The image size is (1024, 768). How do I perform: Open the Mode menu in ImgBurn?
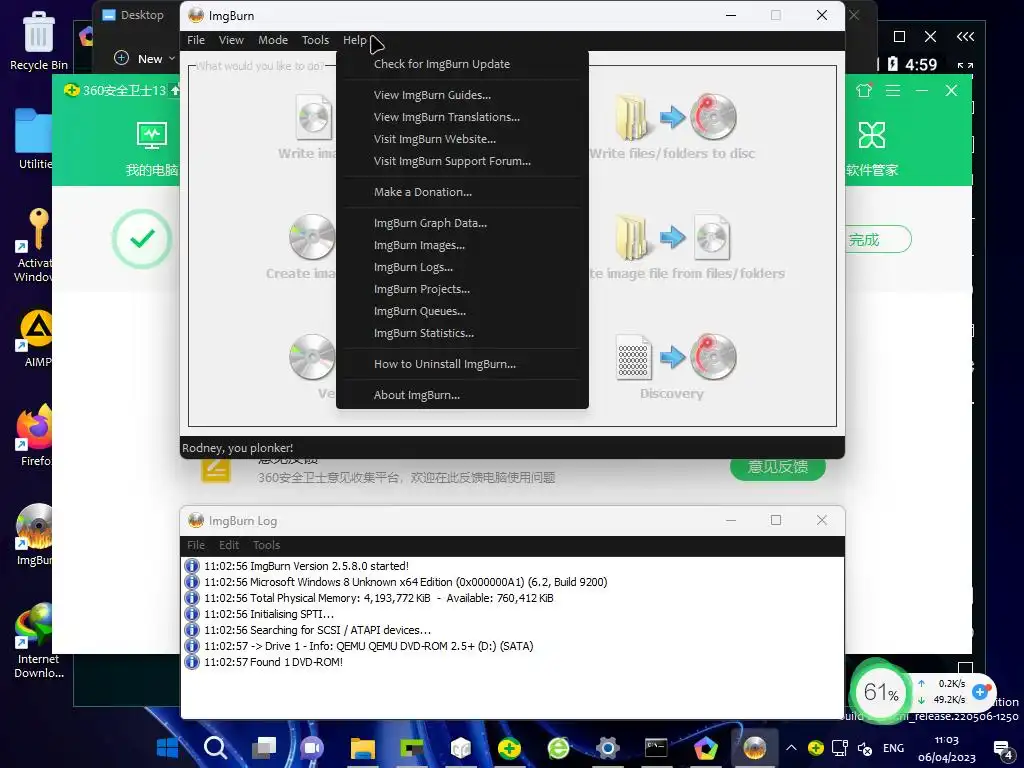273,40
